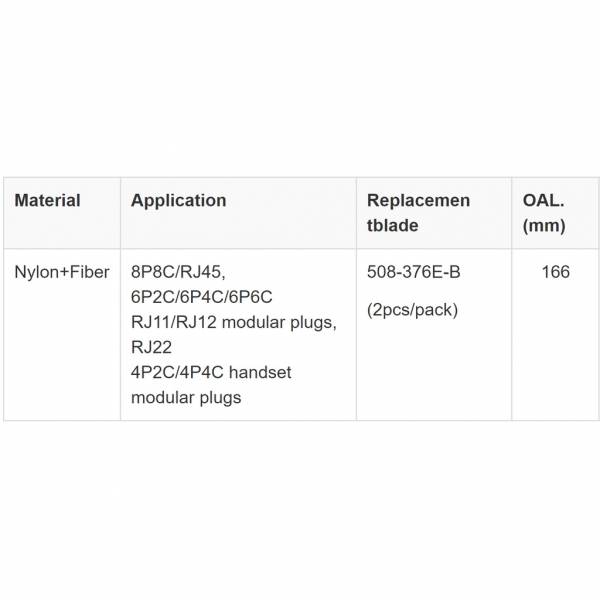This screenshot has height=600, width=600.
Task: Select the Application column header
Action: coord(178,200)
